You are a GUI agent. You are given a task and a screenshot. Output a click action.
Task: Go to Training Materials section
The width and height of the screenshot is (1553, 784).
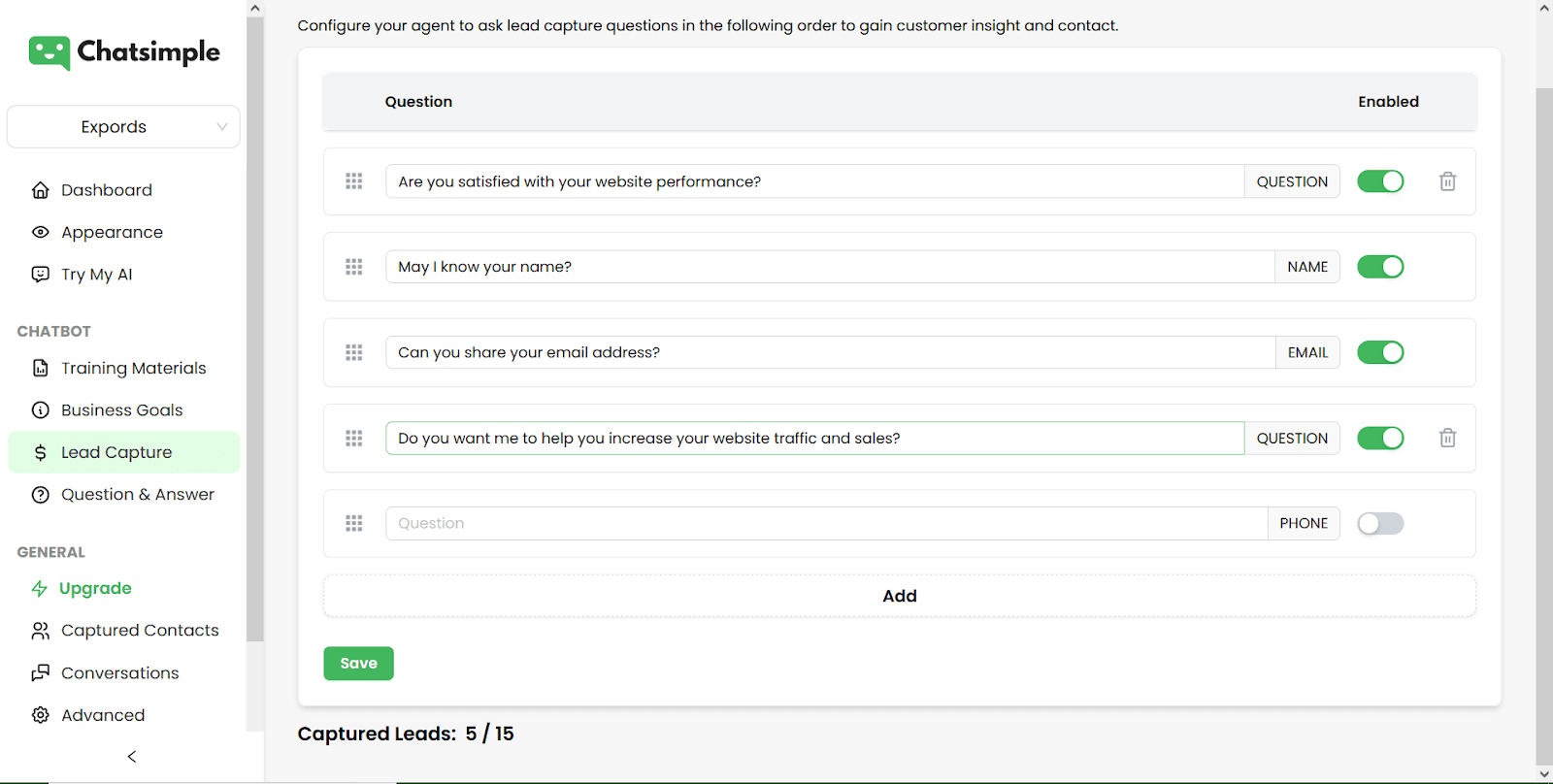(x=134, y=368)
